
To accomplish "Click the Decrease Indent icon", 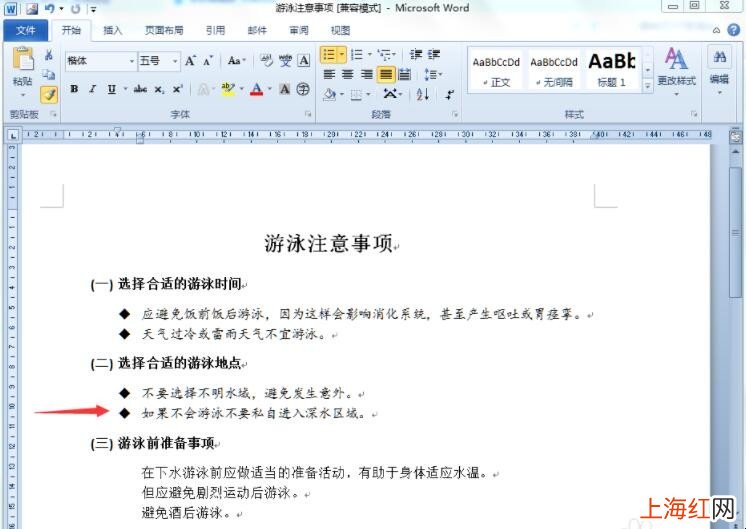I will pyautogui.click(x=416, y=54).
